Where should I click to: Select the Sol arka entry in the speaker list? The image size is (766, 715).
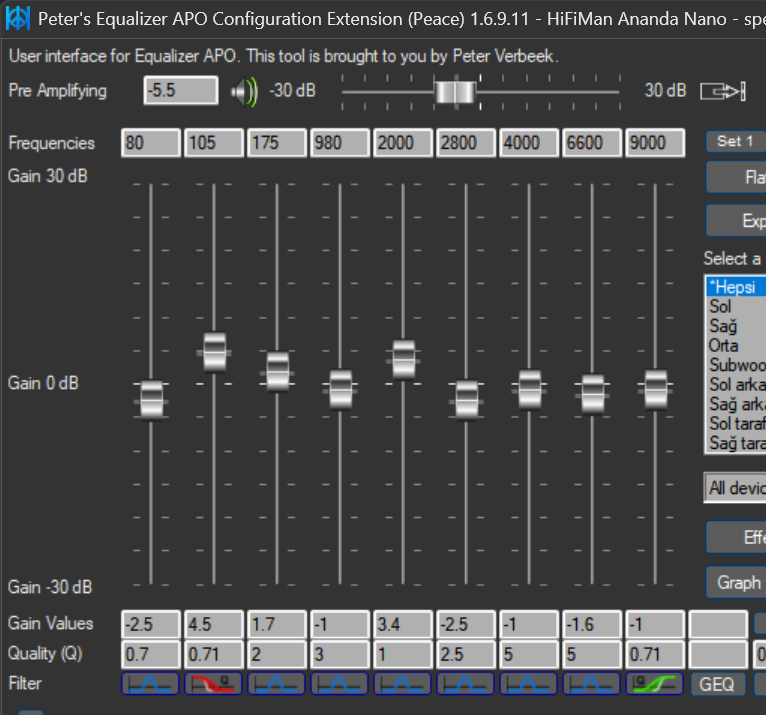coord(736,384)
